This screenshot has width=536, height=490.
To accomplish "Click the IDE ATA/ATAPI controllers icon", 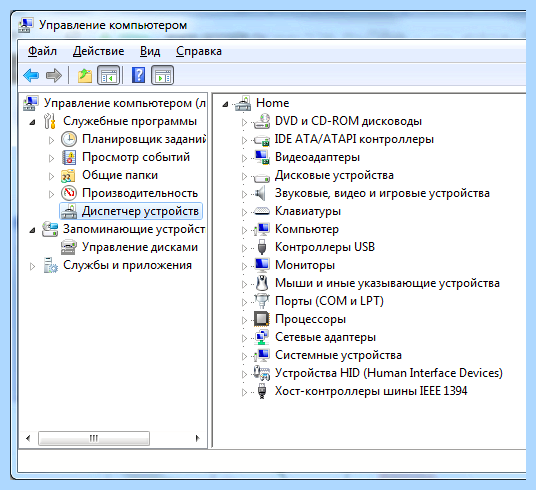I will (x=262, y=140).
